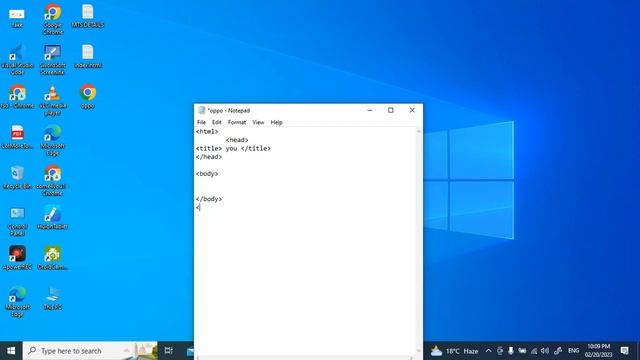The width and height of the screenshot is (640, 360).
Task: Open the taskbar clock showing 10:09 PM
Action: [598, 351]
